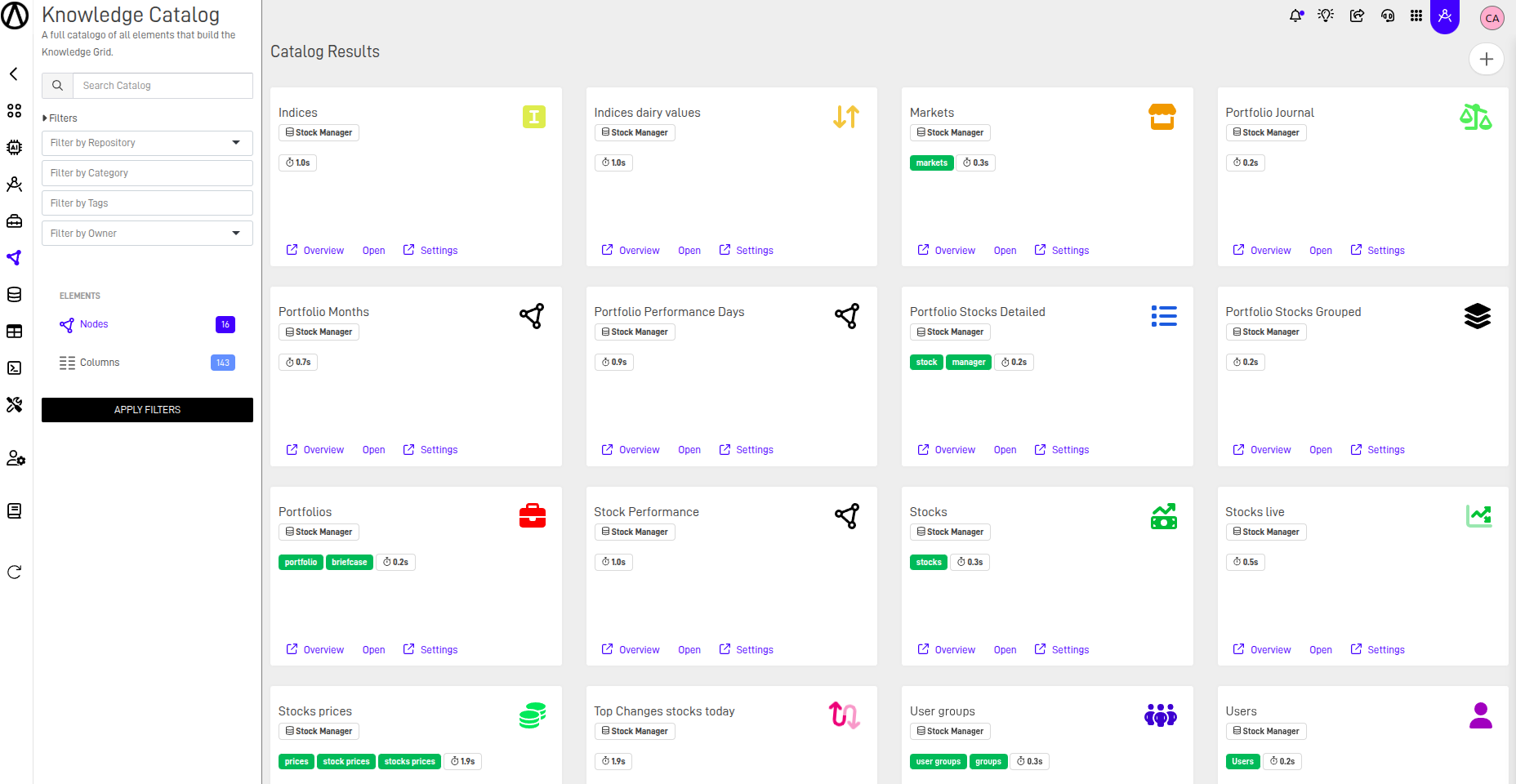Open the apps grid icon
1516x784 pixels.
point(1416,16)
